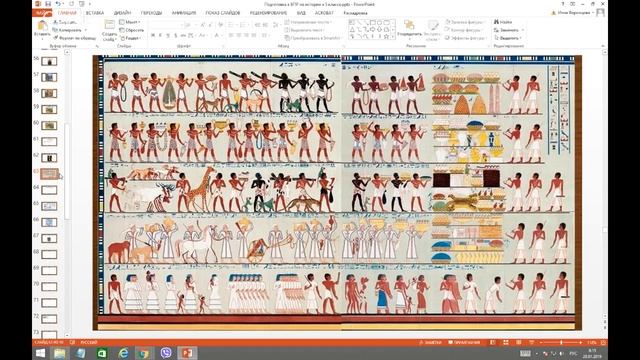Image resolution: width=640 pixels, height=360 pixels.
Task: Click the New Slide (Создать слайд) icon
Action: tap(109, 24)
